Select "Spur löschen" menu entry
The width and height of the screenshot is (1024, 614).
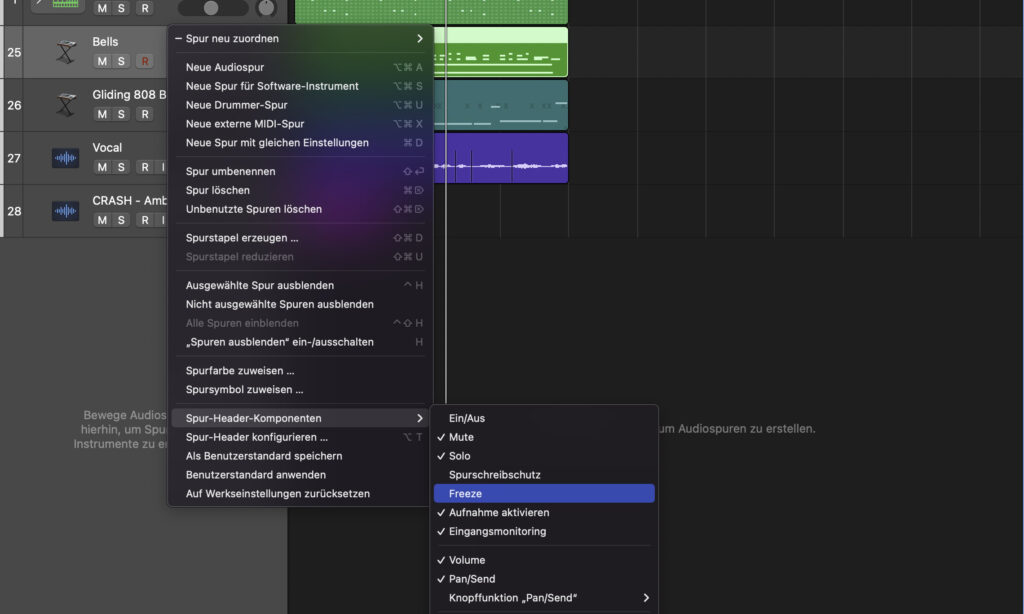click(x=300, y=190)
